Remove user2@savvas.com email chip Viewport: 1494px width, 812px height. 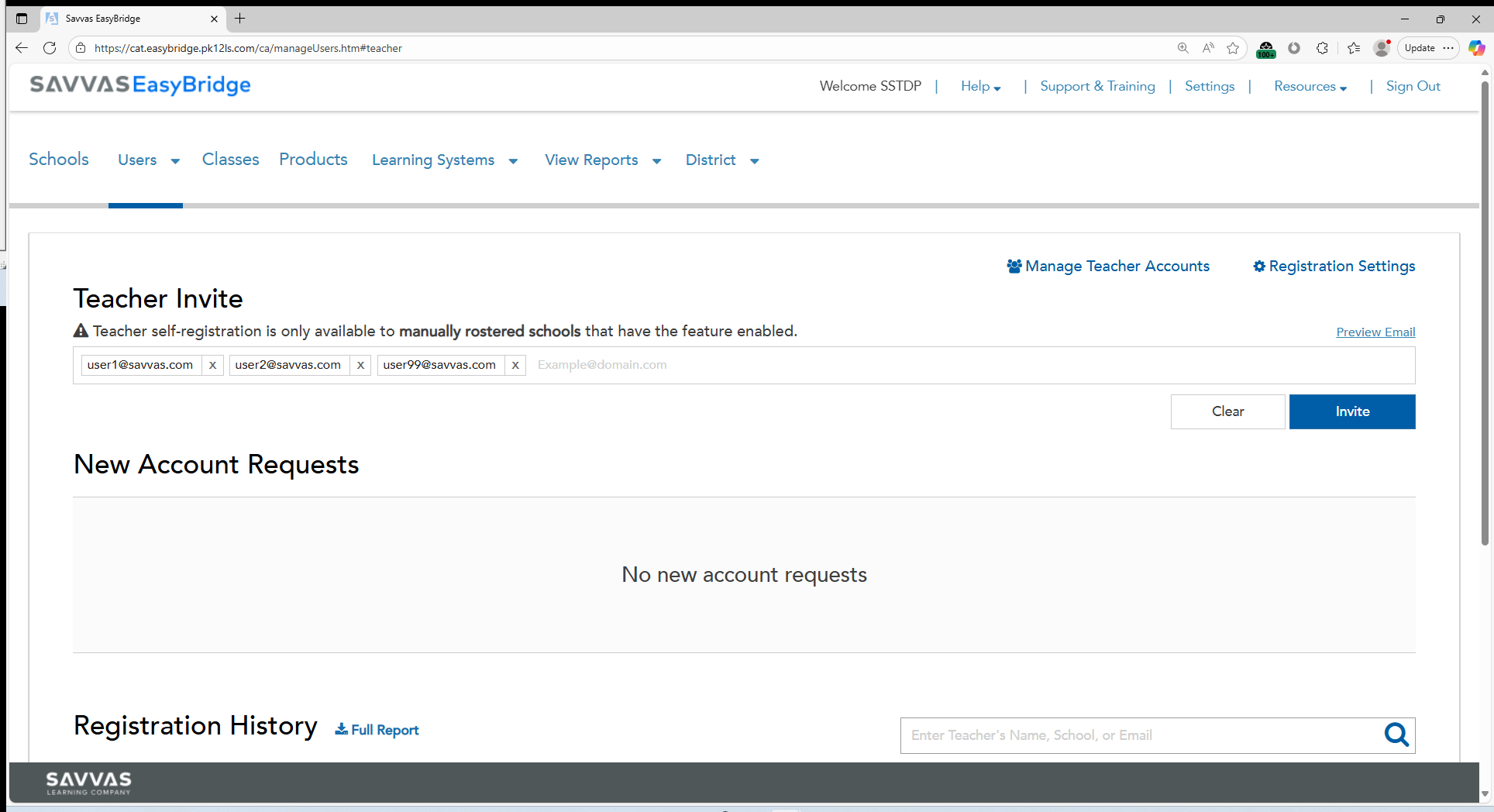coord(360,365)
